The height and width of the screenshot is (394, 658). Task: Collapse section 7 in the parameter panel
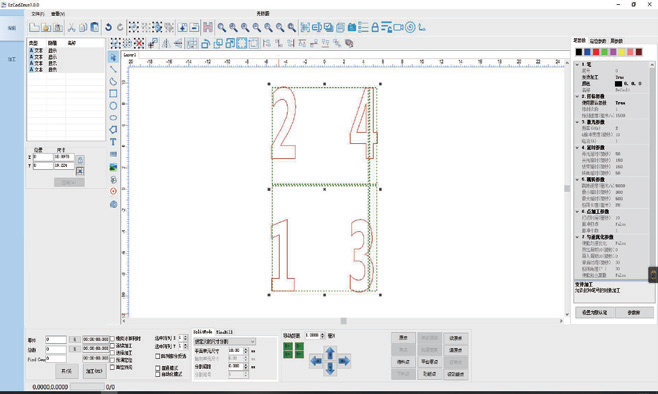pyautogui.click(x=577, y=237)
